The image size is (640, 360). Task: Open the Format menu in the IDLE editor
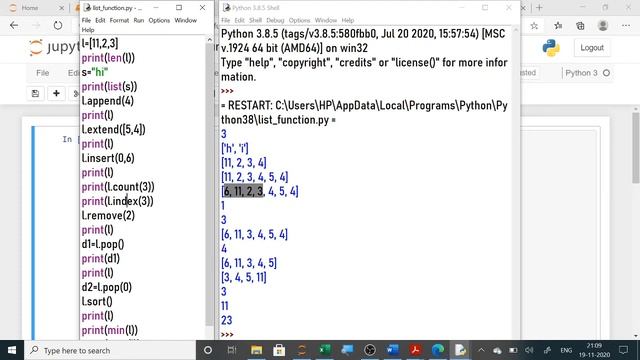tap(119, 20)
